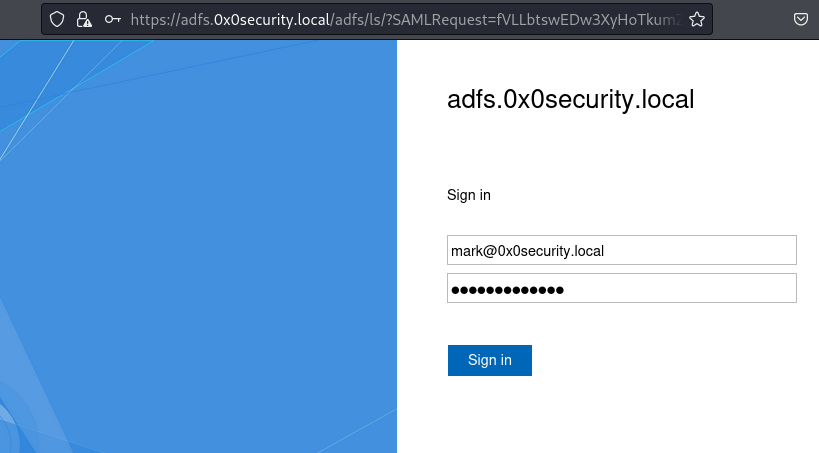819x453 pixels.
Task: Save page using the Pocket icon
Action: point(801,19)
